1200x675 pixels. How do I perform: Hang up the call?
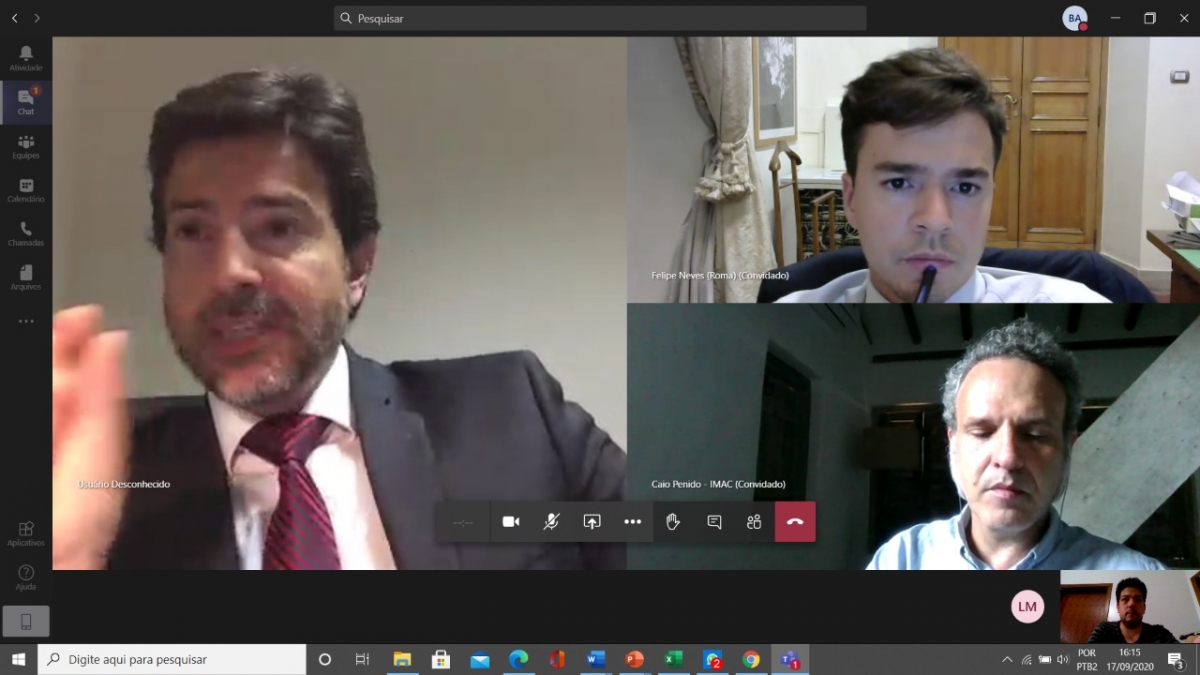[x=795, y=522]
